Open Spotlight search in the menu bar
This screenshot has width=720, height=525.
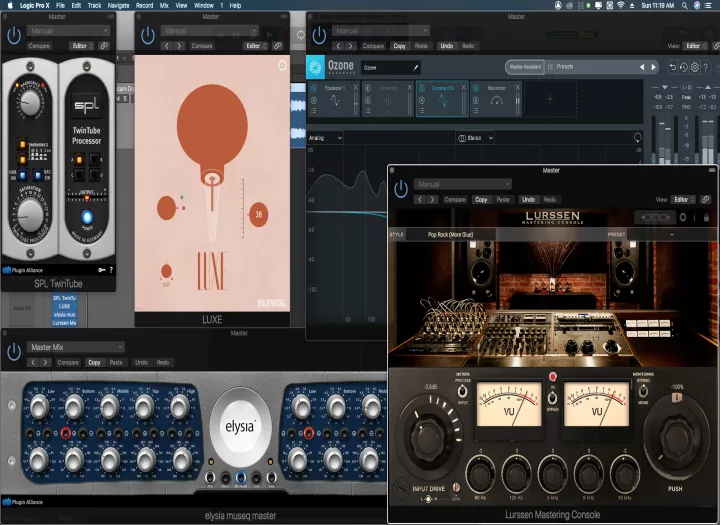click(x=684, y=6)
